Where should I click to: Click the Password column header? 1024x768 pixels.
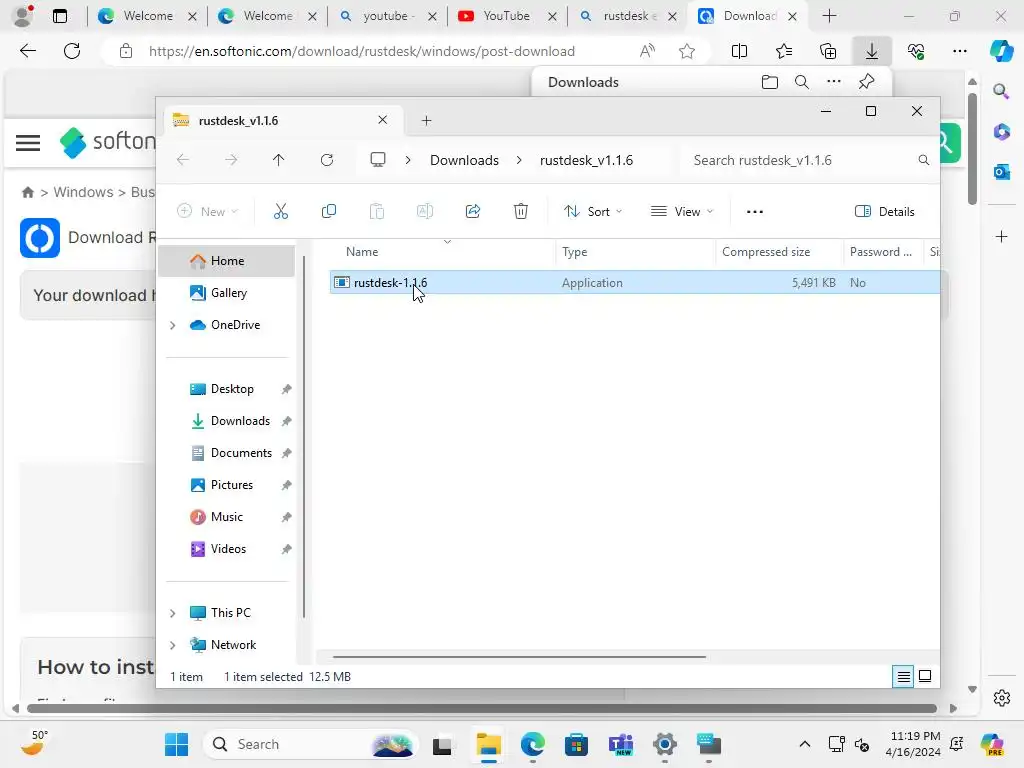(882, 252)
